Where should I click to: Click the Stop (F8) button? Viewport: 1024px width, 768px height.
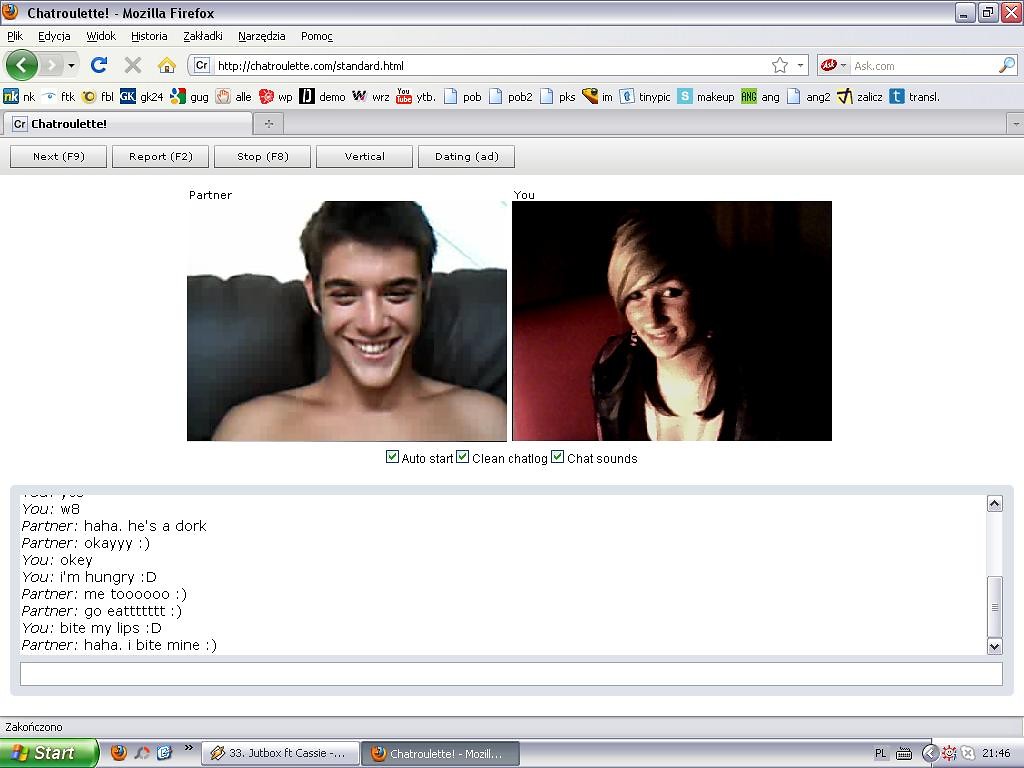pos(263,157)
